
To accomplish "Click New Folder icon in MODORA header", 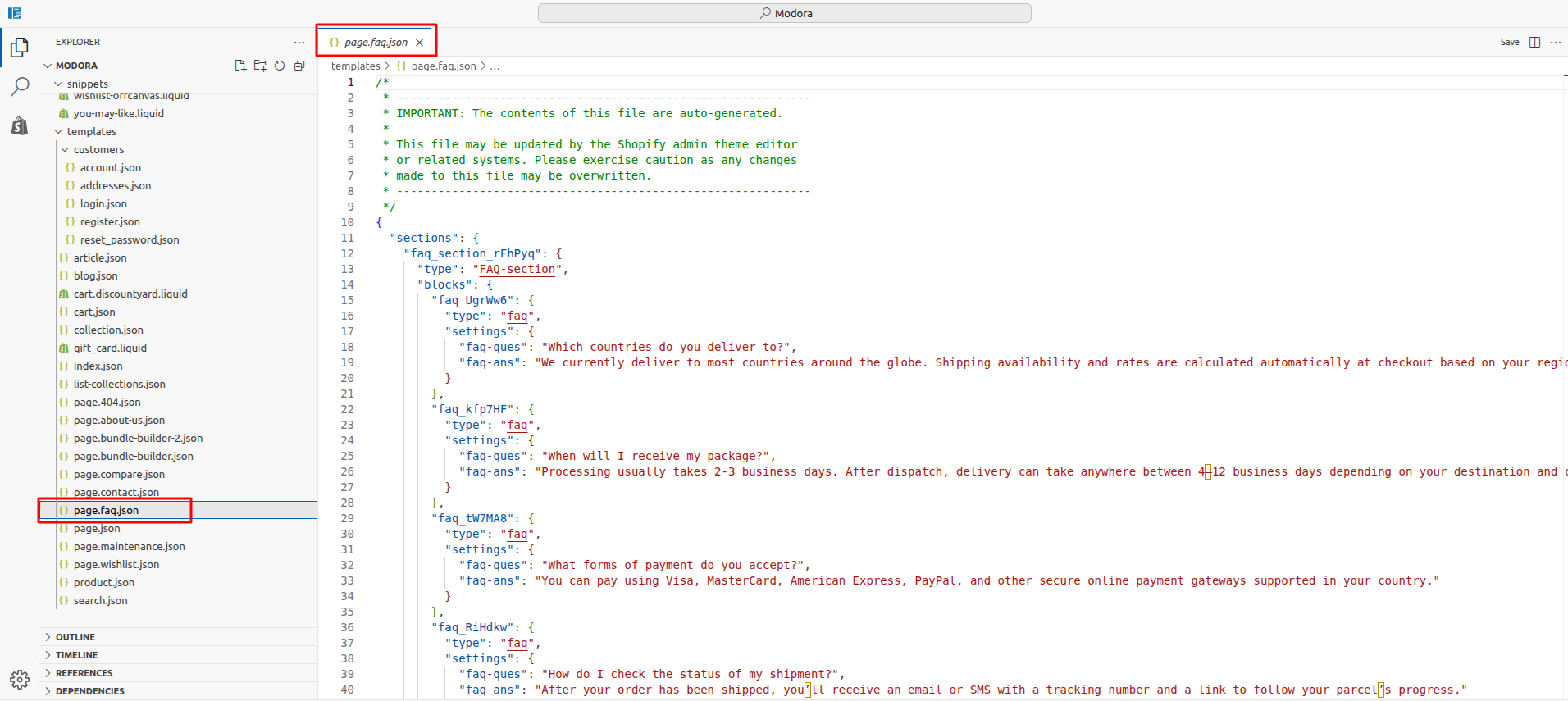I will coord(260,66).
